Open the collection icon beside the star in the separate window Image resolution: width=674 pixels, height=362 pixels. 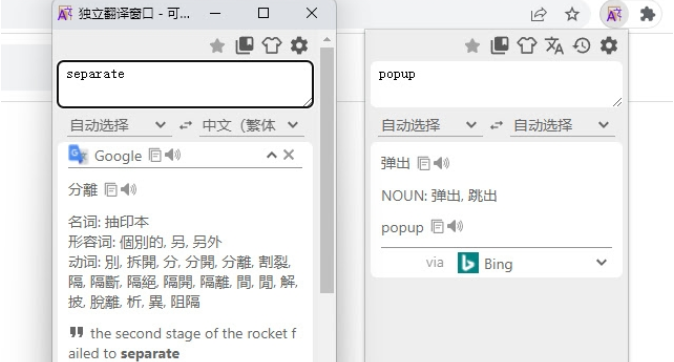[x=244, y=45]
